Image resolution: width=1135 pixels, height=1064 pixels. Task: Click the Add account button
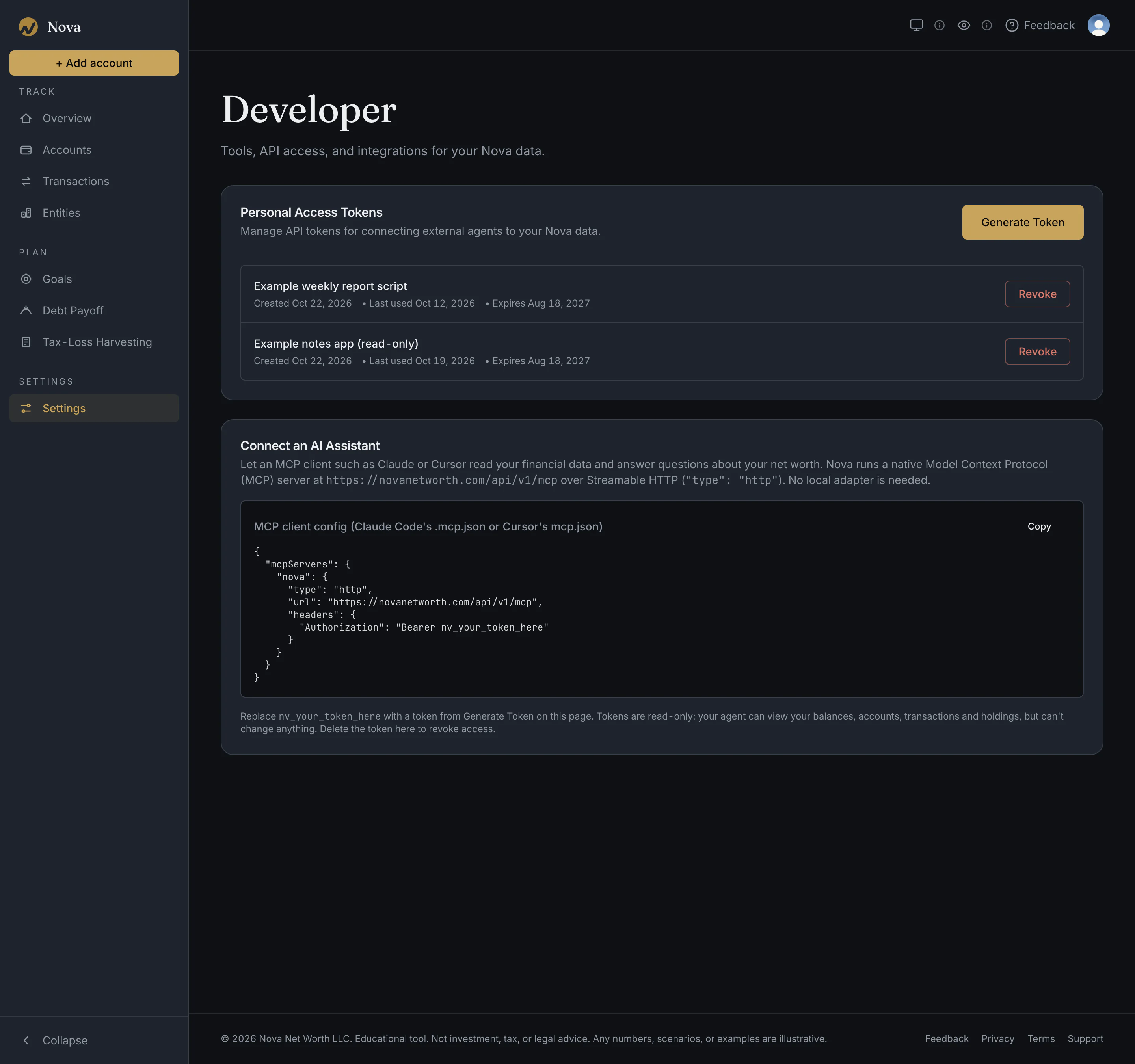[x=94, y=63]
